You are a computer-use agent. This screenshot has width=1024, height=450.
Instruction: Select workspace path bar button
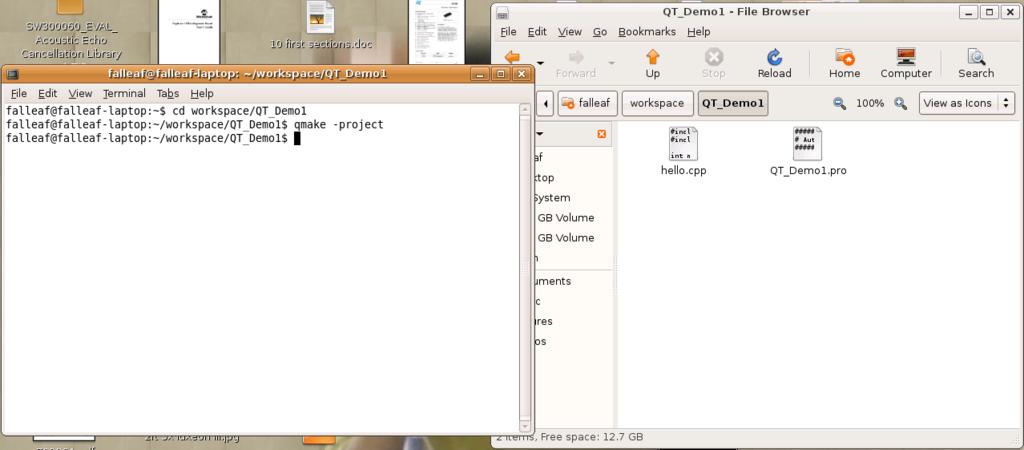click(x=657, y=103)
